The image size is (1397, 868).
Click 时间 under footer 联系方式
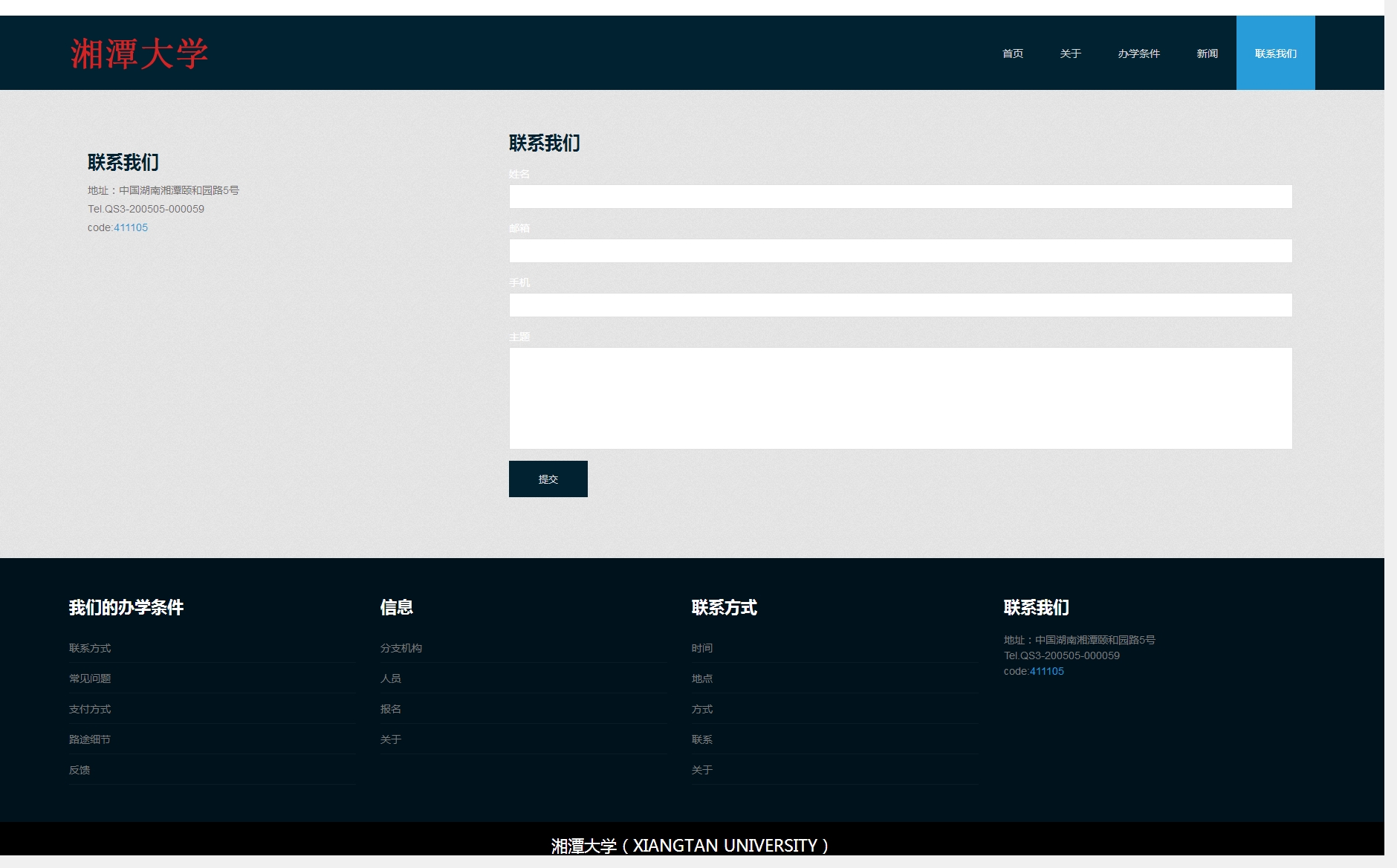pos(702,648)
